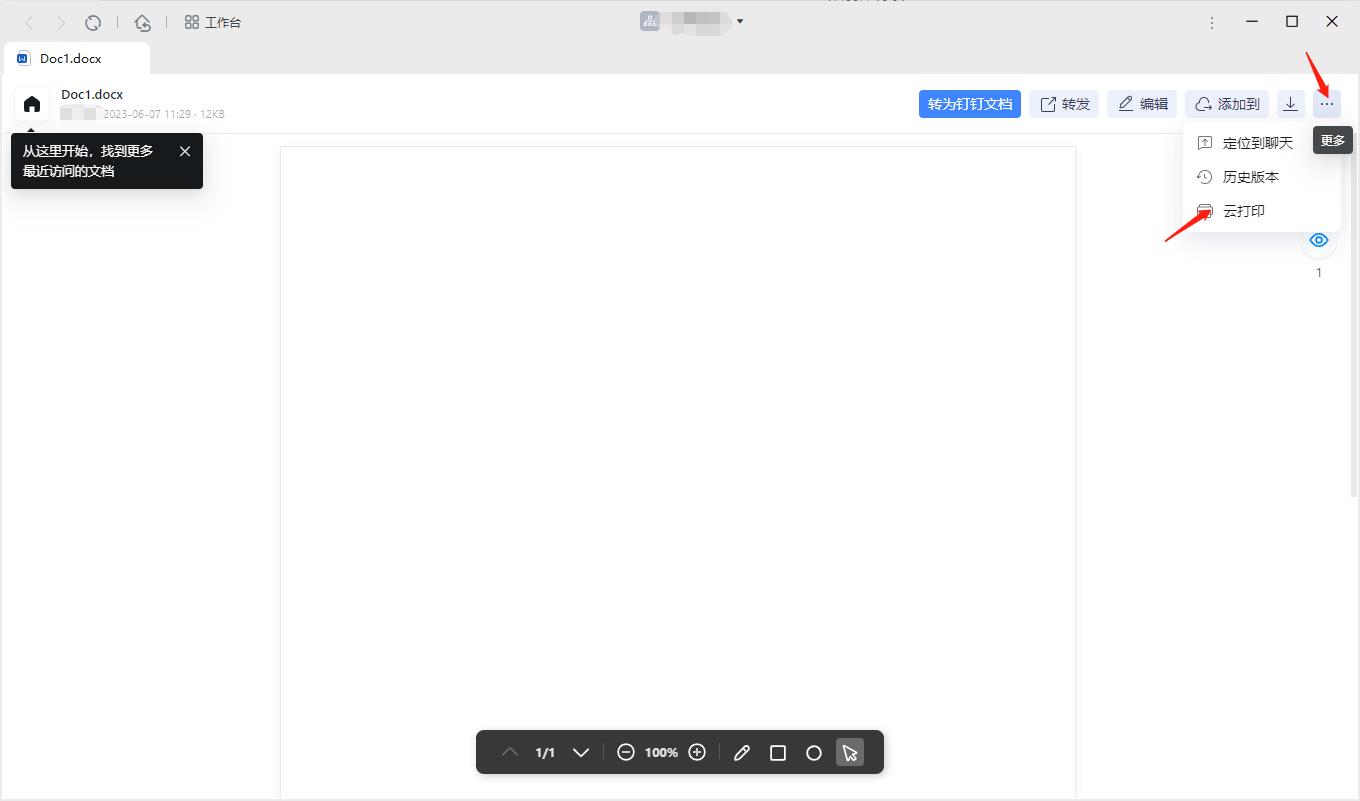Click the download icon button
The width and height of the screenshot is (1360, 801).
tap(1291, 104)
